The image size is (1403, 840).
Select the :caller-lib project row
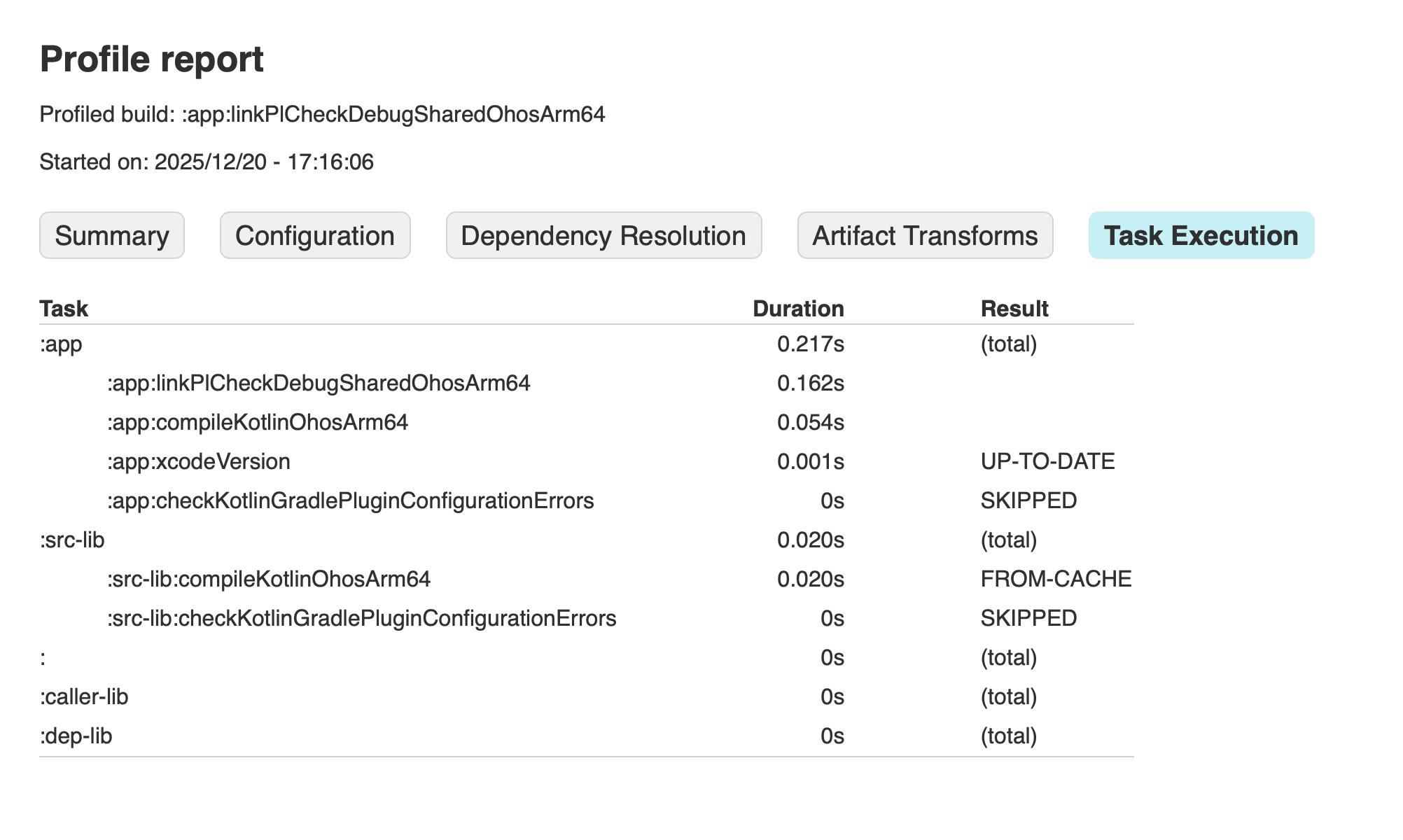[85, 697]
